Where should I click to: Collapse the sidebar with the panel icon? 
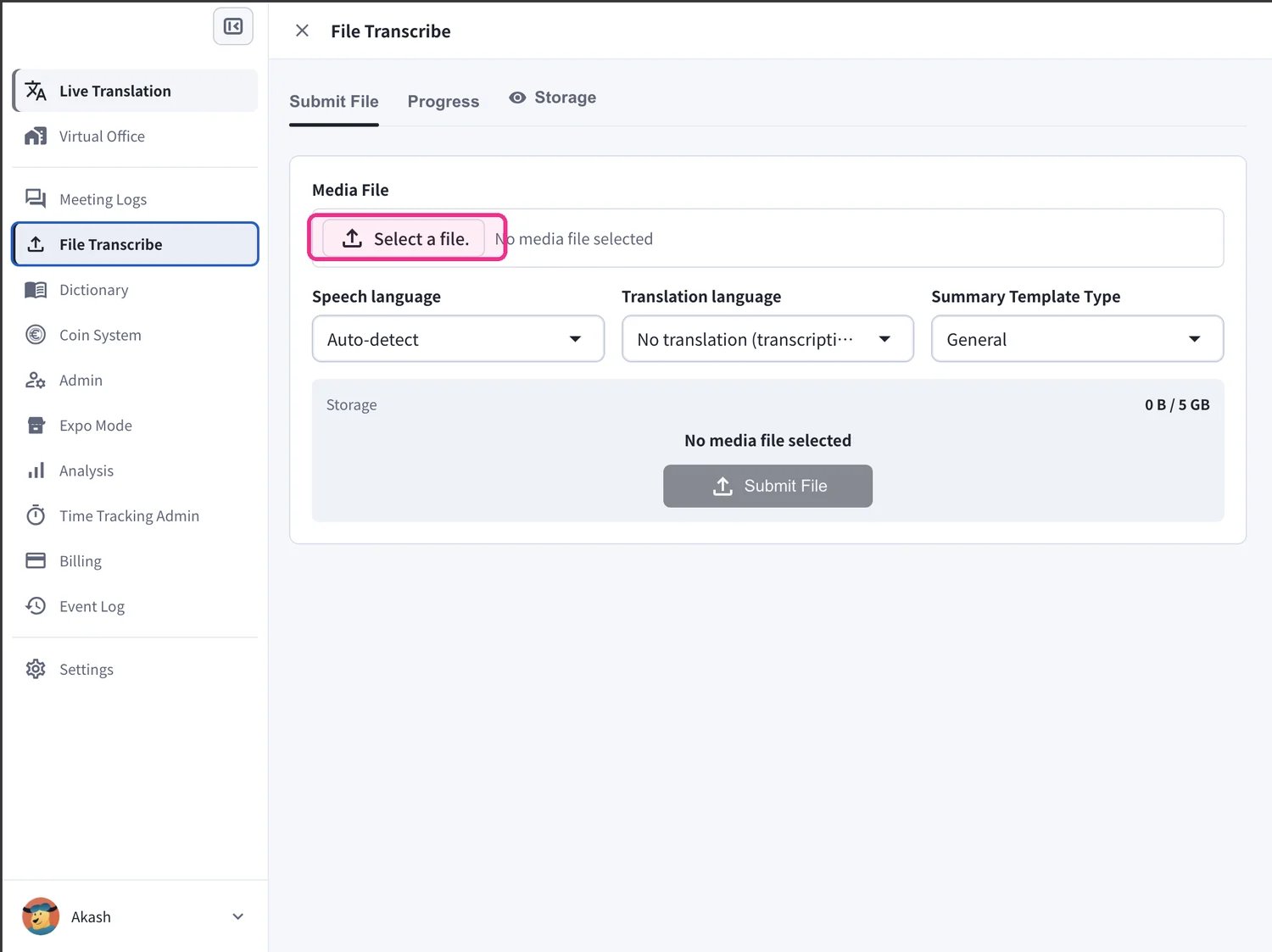pos(233,26)
